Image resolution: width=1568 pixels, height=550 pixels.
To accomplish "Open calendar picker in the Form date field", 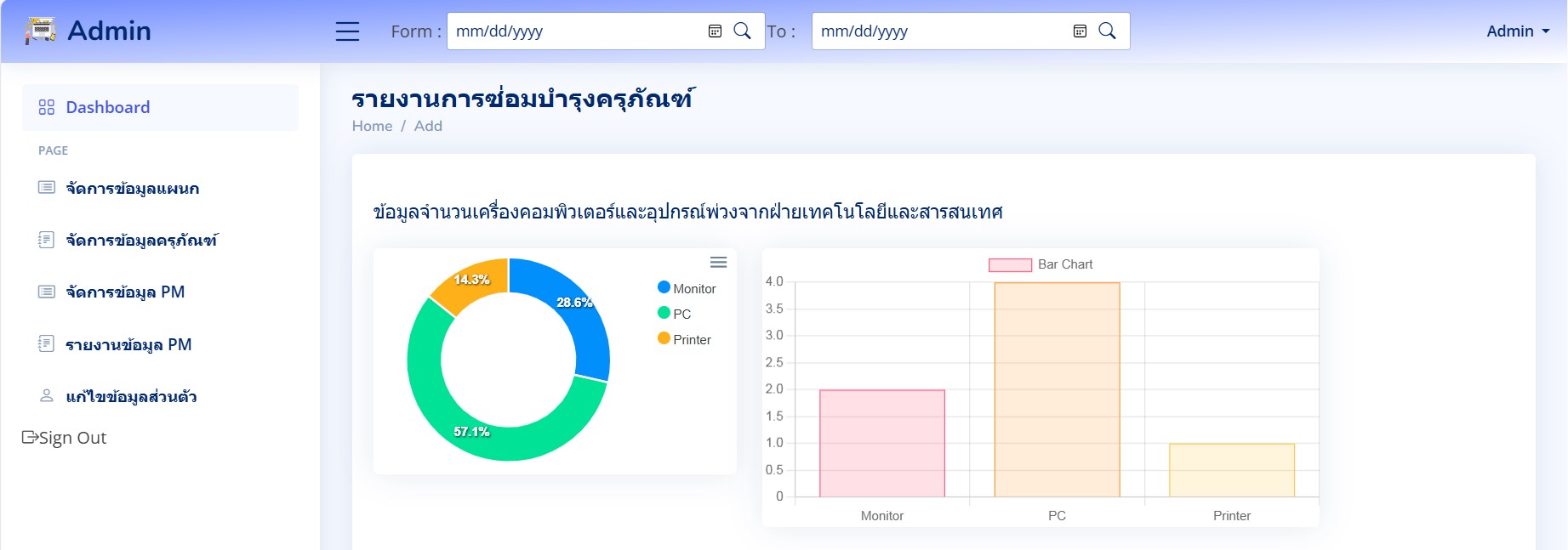I will [x=715, y=31].
